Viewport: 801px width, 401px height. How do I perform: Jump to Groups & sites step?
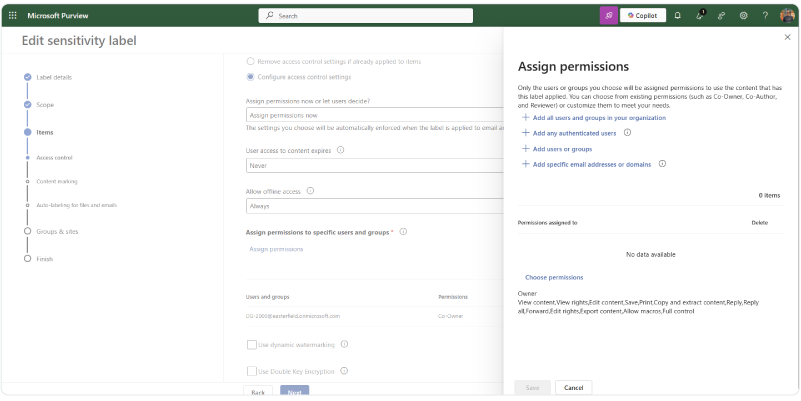(x=57, y=231)
